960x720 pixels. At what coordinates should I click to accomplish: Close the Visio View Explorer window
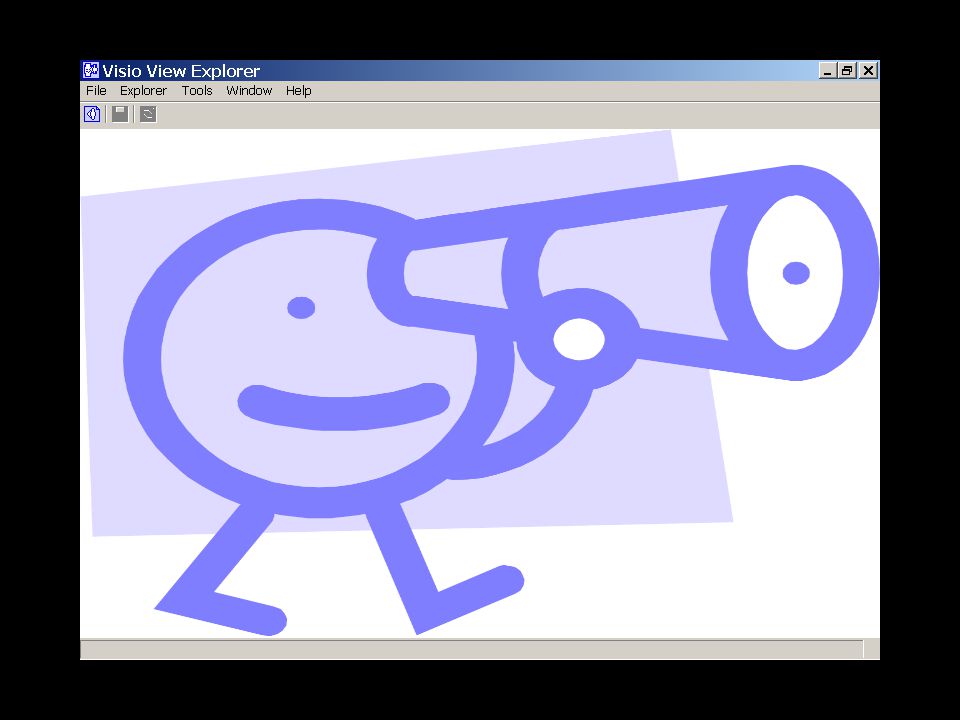pyautogui.click(x=868, y=71)
